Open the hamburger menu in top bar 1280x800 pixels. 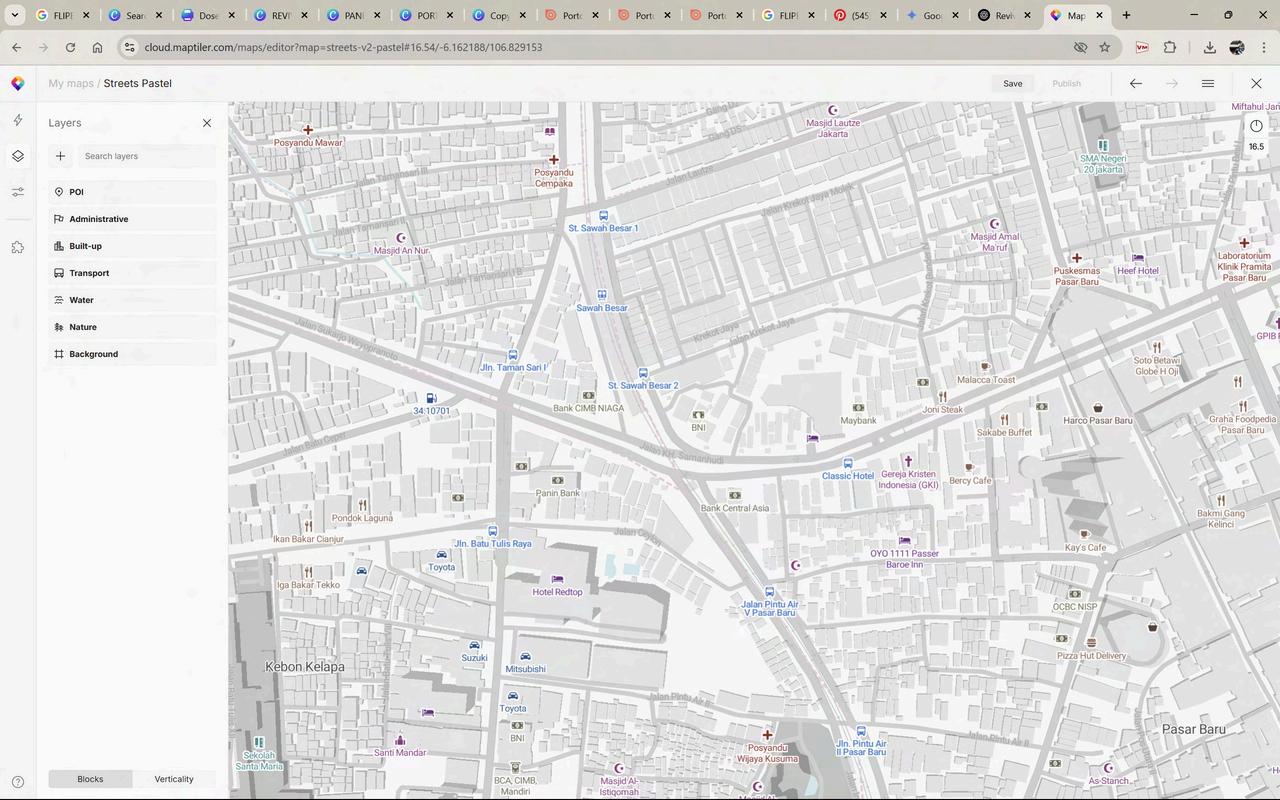(x=1207, y=84)
